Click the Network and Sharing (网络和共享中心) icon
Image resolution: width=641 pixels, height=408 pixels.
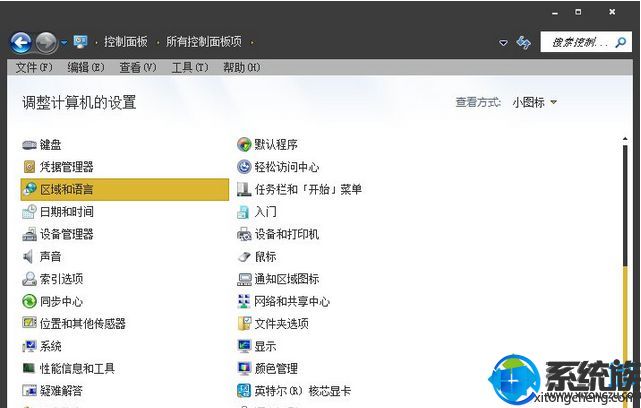(x=244, y=301)
